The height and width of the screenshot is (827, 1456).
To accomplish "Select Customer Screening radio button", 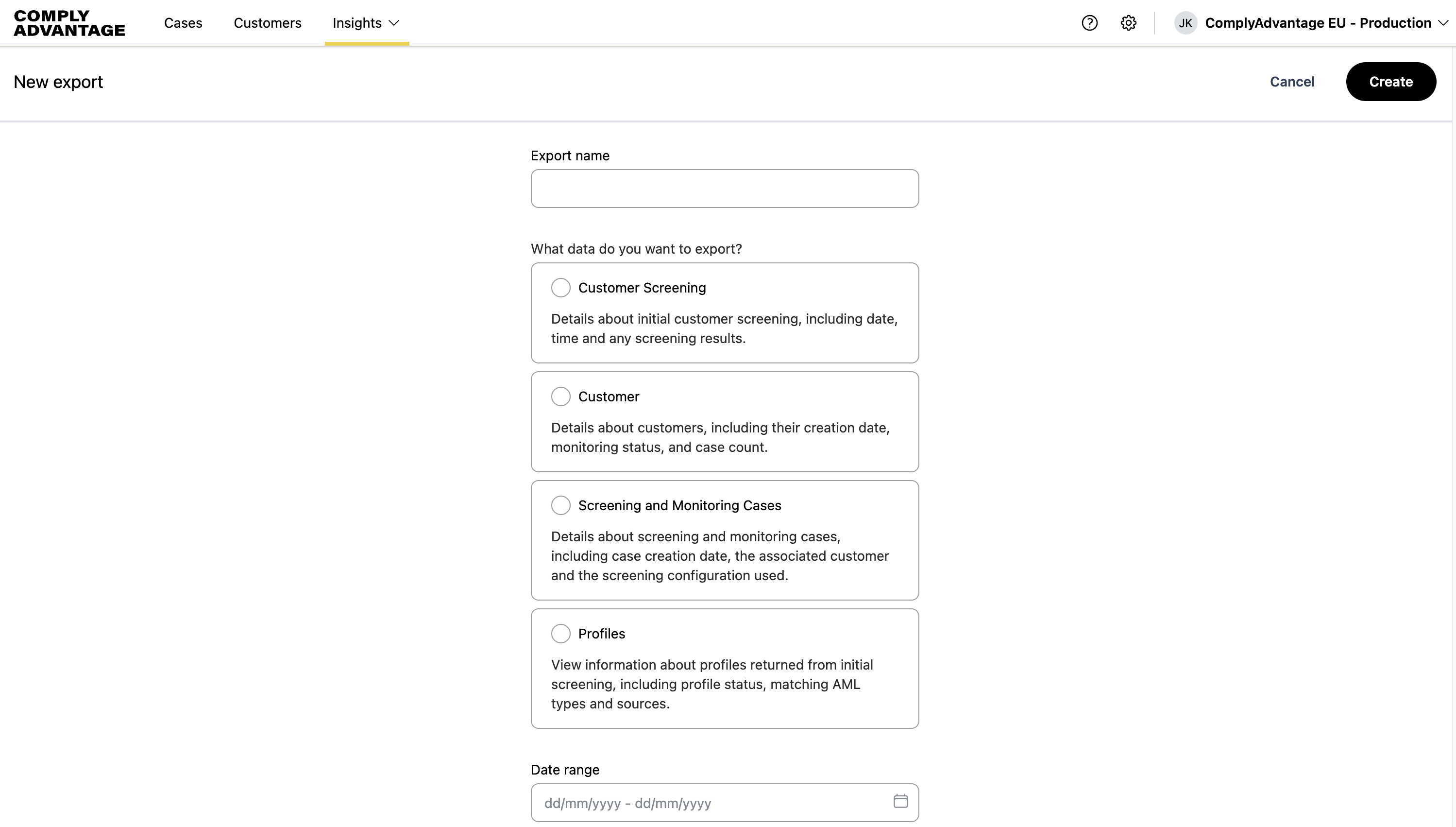I will click(560, 288).
